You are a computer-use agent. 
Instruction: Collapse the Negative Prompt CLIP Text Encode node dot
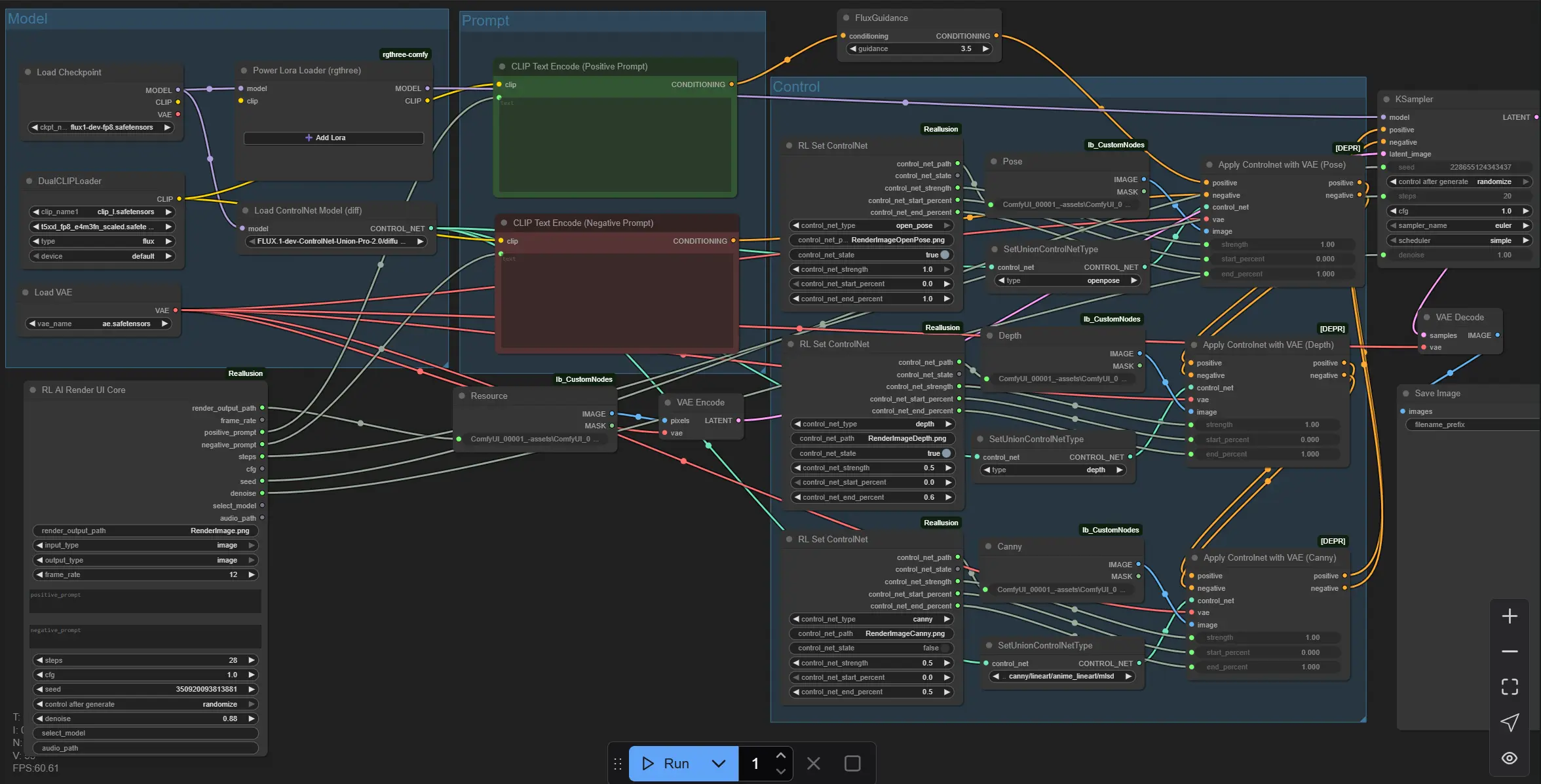(504, 223)
